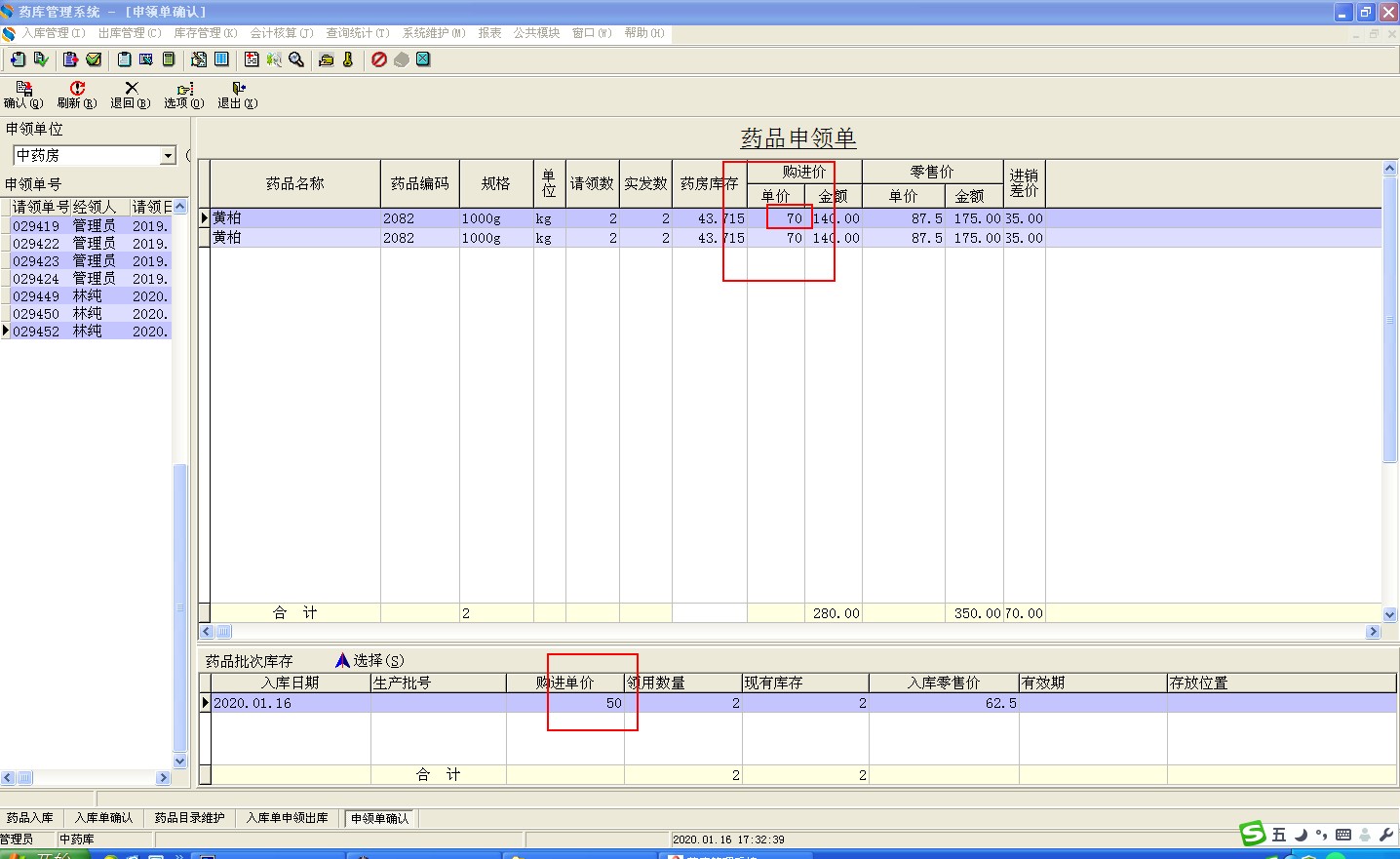The height and width of the screenshot is (859, 1400).
Task: Click the 药品名称 column header
Action: (295, 183)
